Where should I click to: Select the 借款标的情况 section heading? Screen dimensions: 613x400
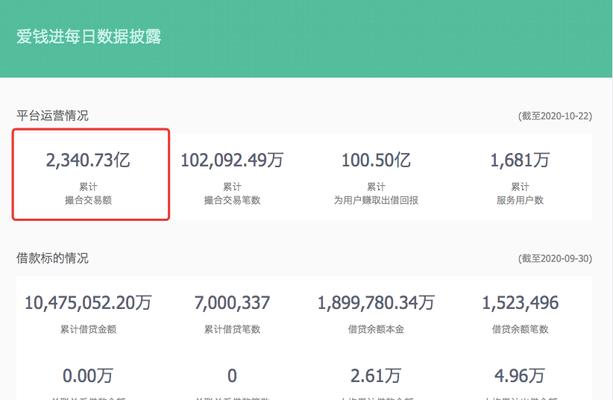[x=52, y=258]
